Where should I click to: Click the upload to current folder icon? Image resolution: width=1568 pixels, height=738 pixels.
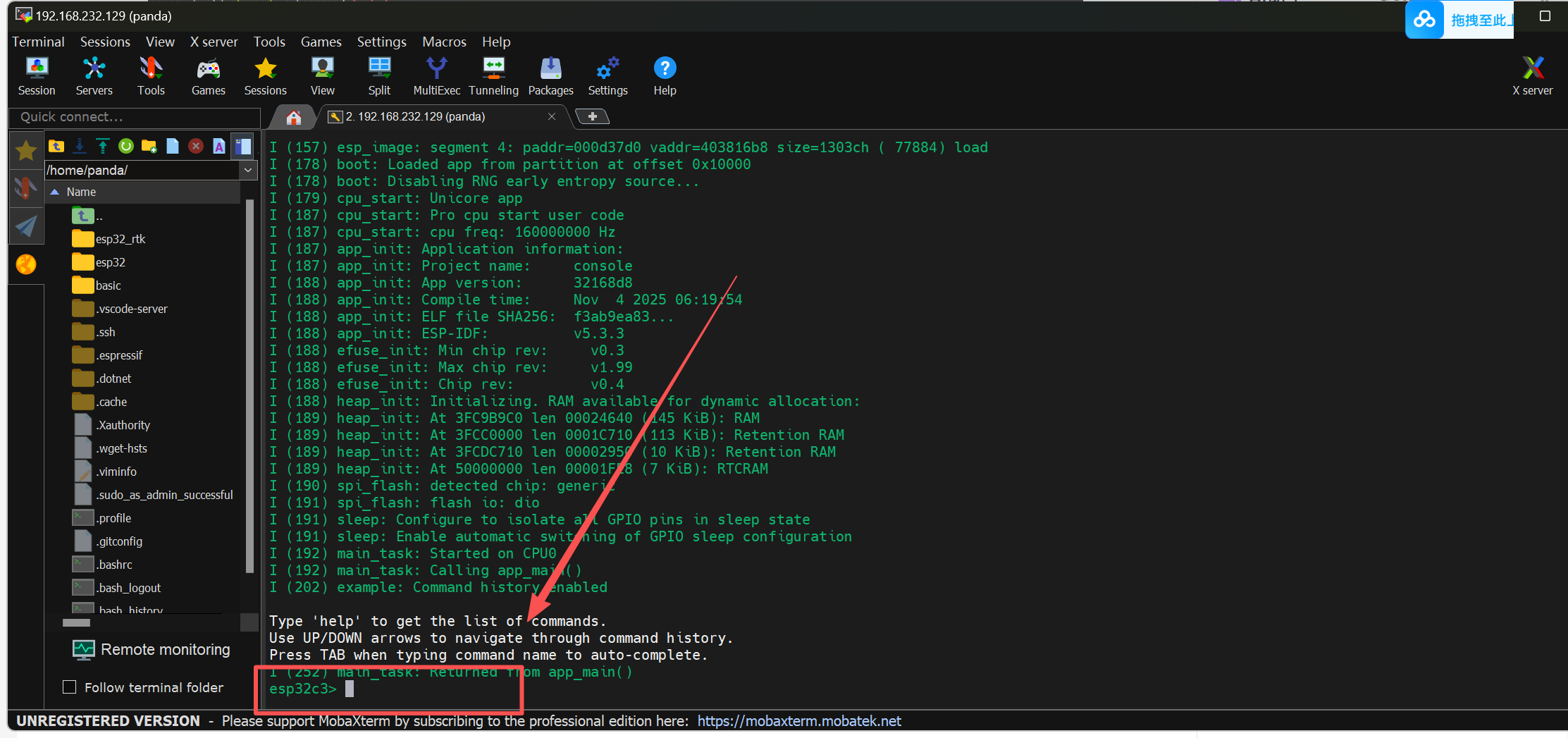[103, 146]
